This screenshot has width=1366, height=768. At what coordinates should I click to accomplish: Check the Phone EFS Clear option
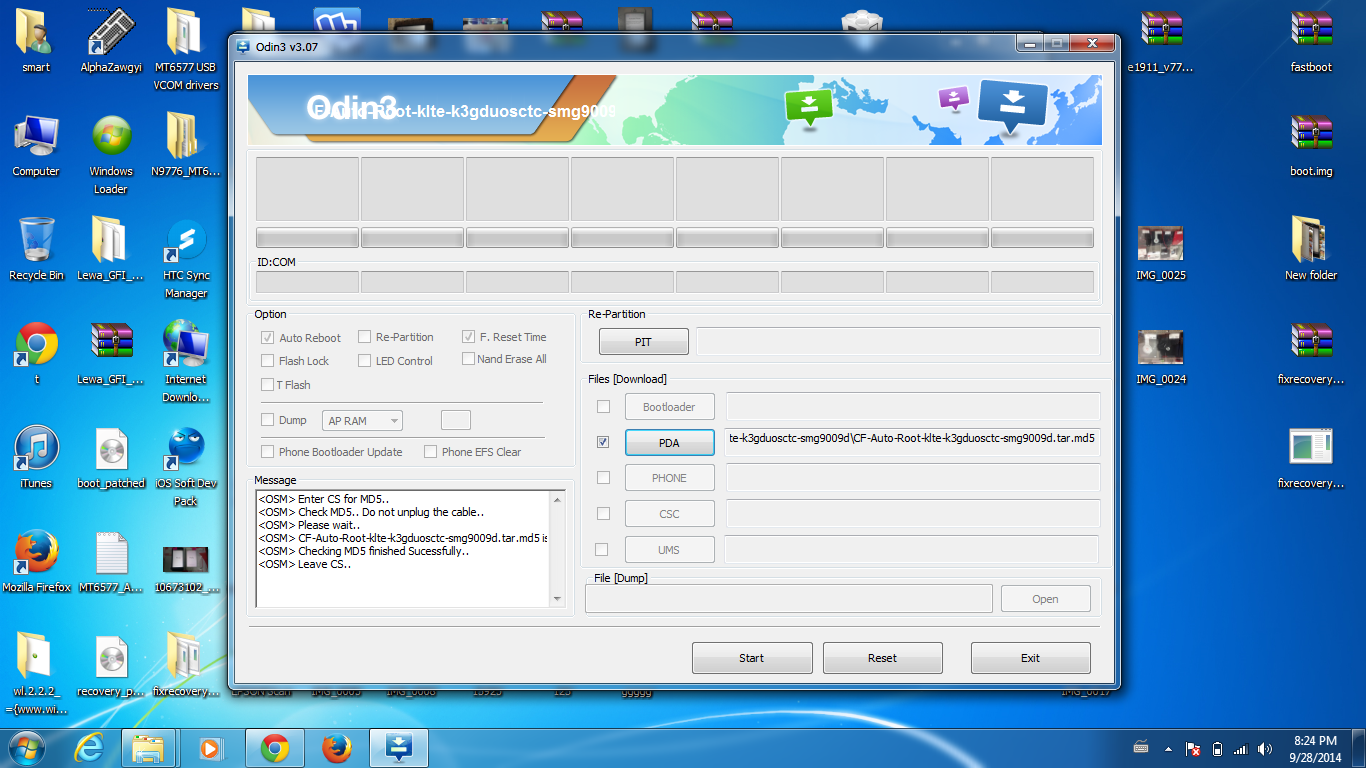[430, 452]
